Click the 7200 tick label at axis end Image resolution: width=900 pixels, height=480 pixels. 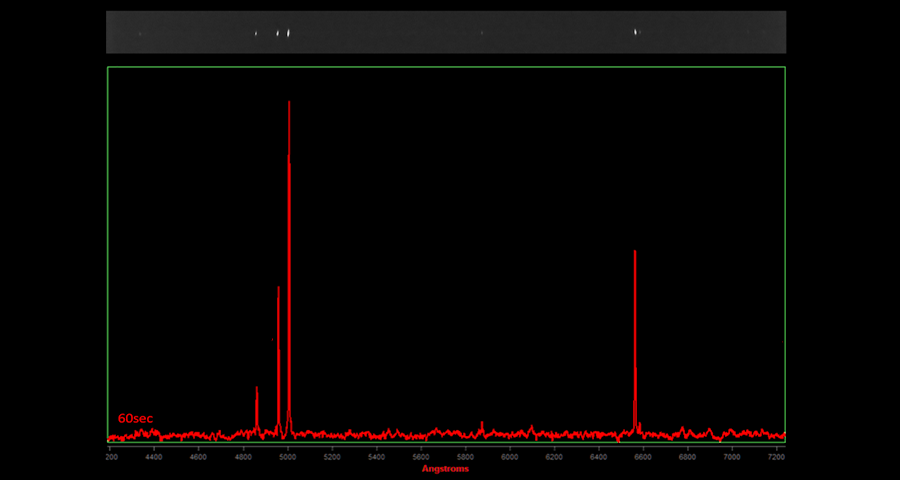click(x=776, y=457)
